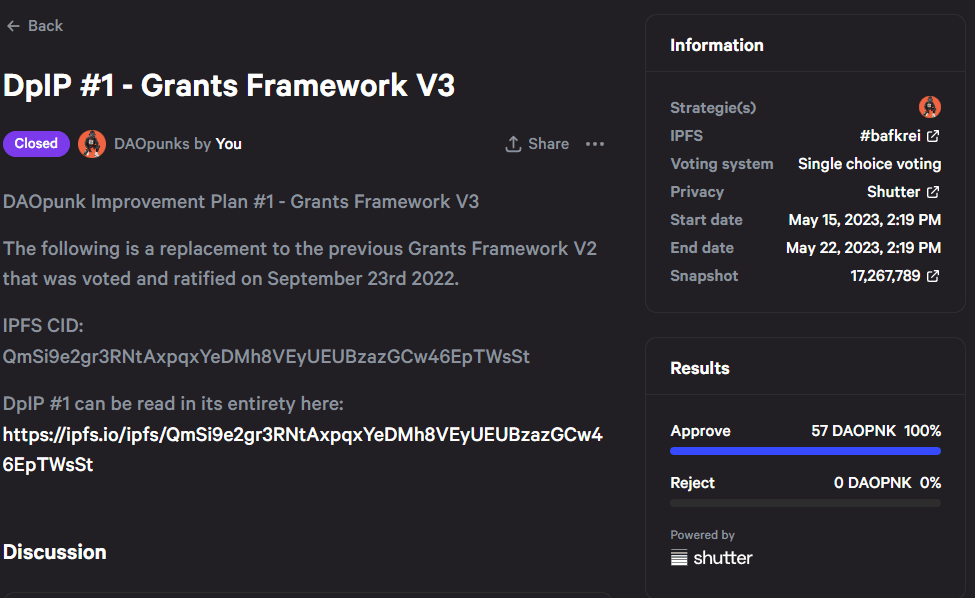Click the Share text button
The height and width of the screenshot is (598, 975).
(x=548, y=144)
